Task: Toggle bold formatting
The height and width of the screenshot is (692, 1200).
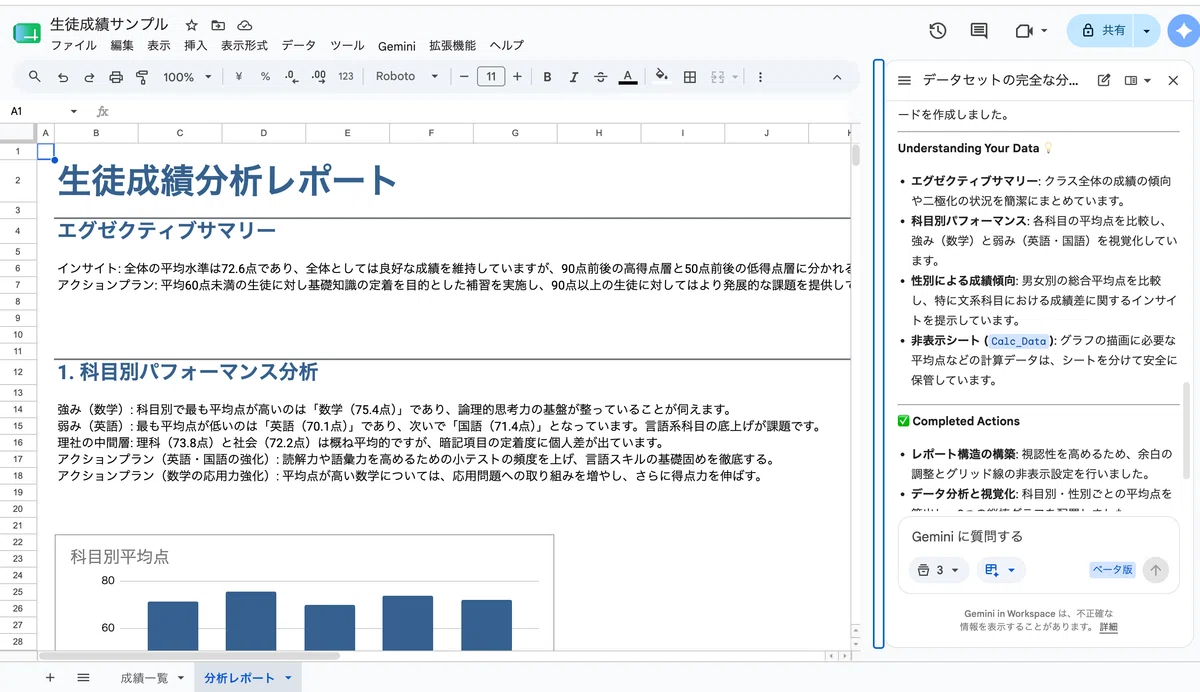Action: pos(547,77)
